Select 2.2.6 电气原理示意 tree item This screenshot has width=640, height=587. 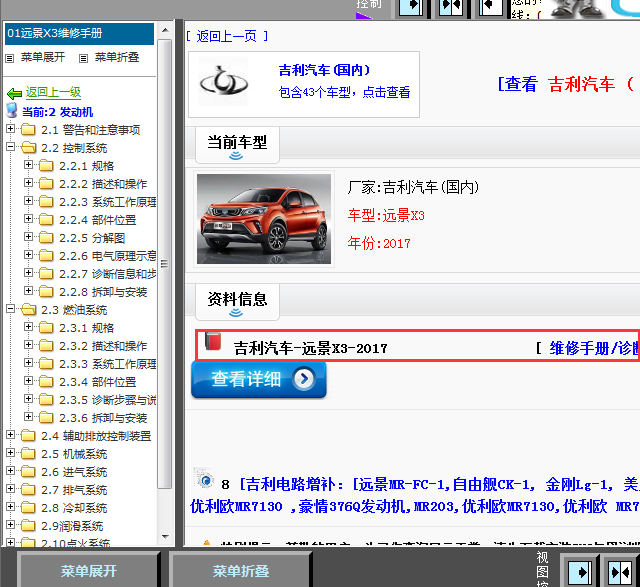tap(108, 256)
